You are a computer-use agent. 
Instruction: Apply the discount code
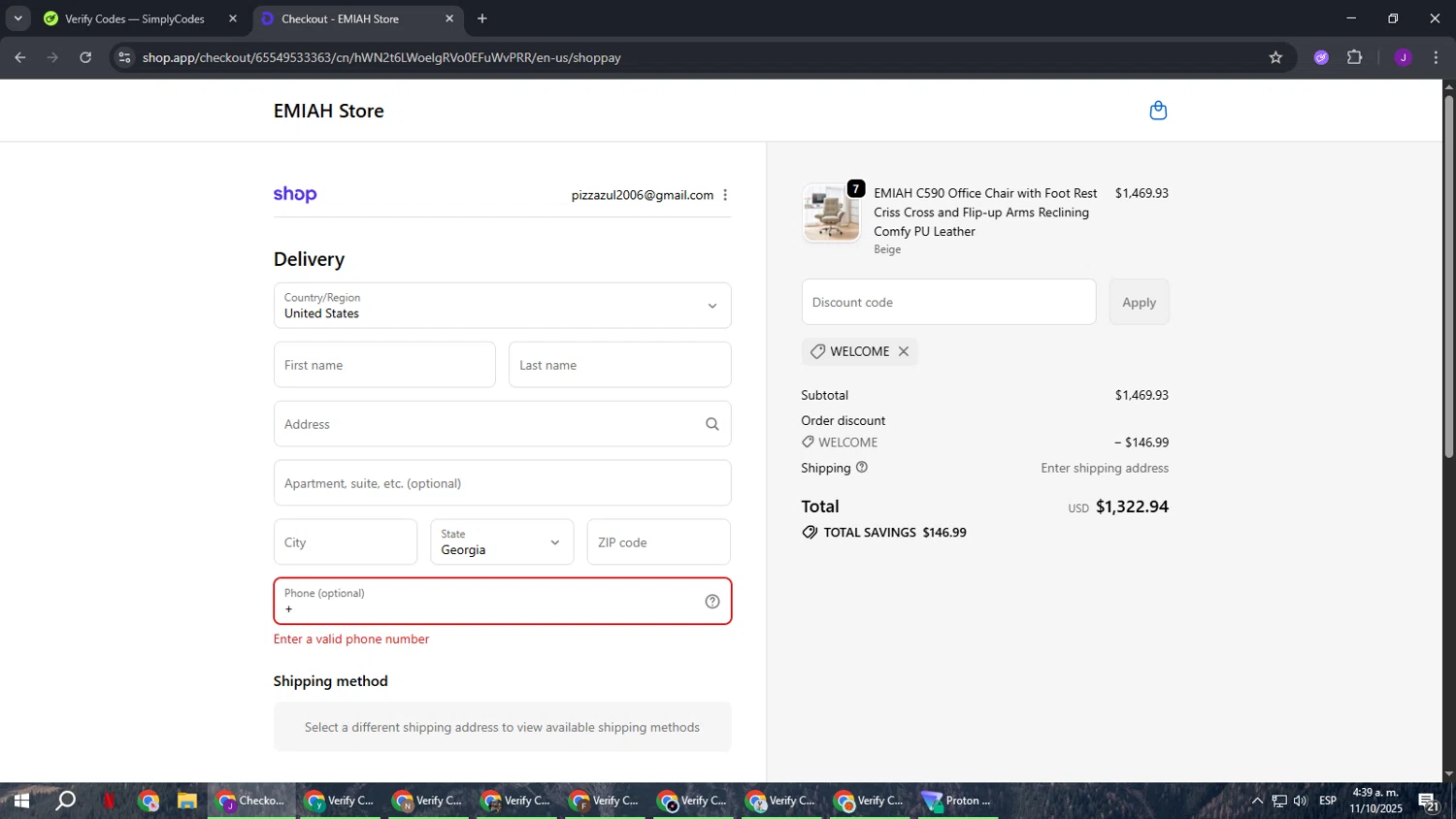coord(1139,302)
